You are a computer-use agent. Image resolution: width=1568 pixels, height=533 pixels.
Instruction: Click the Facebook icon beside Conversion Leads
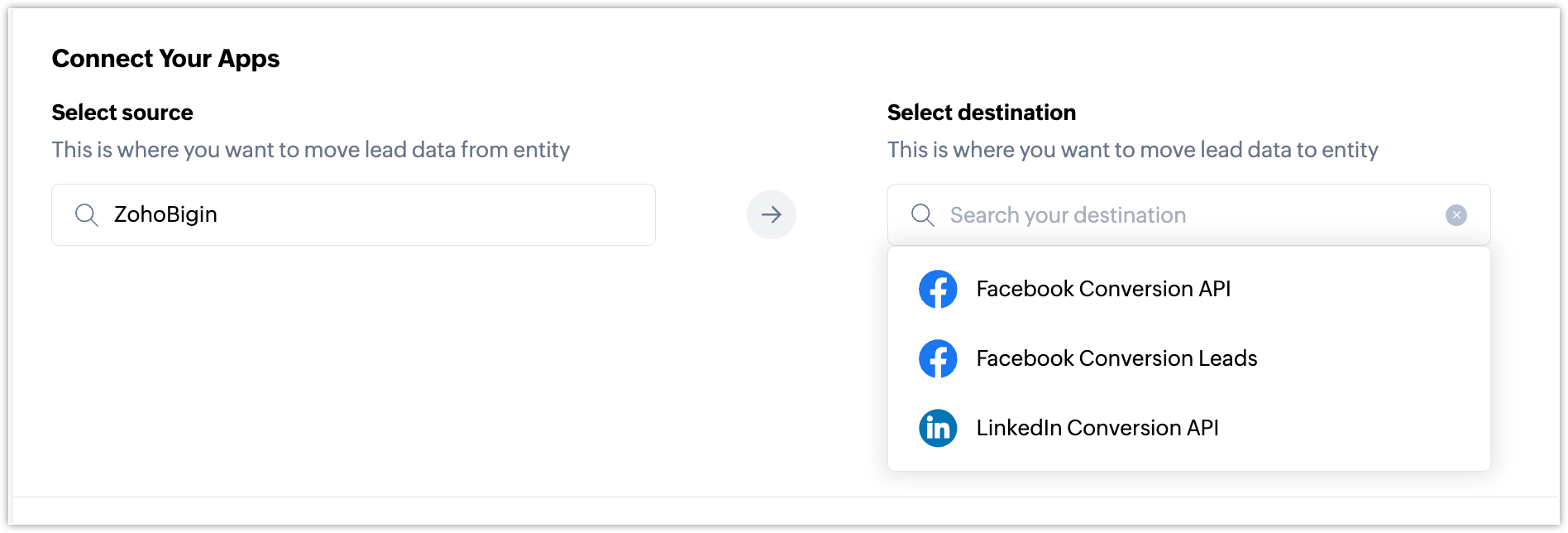click(x=938, y=358)
